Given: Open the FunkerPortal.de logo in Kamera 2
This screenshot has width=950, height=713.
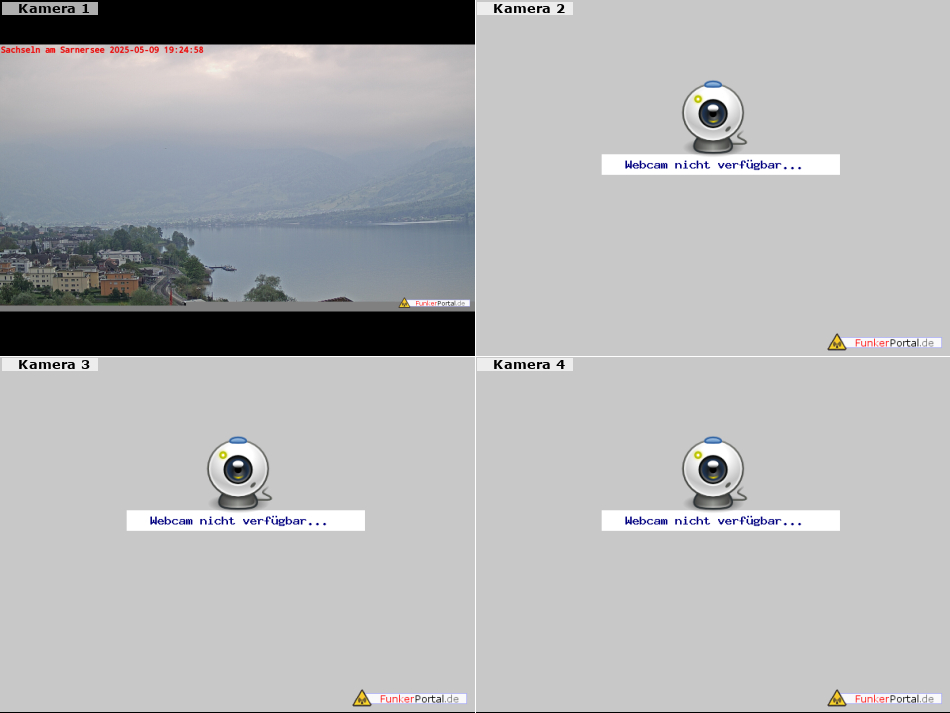Looking at the screenshot, I should pos(885,342).
